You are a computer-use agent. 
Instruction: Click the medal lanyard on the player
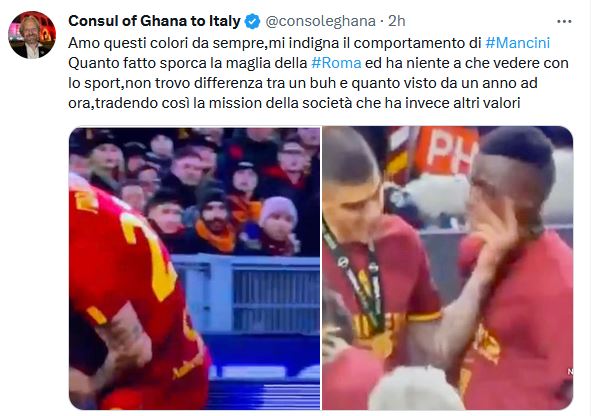[x=356, y=279]
